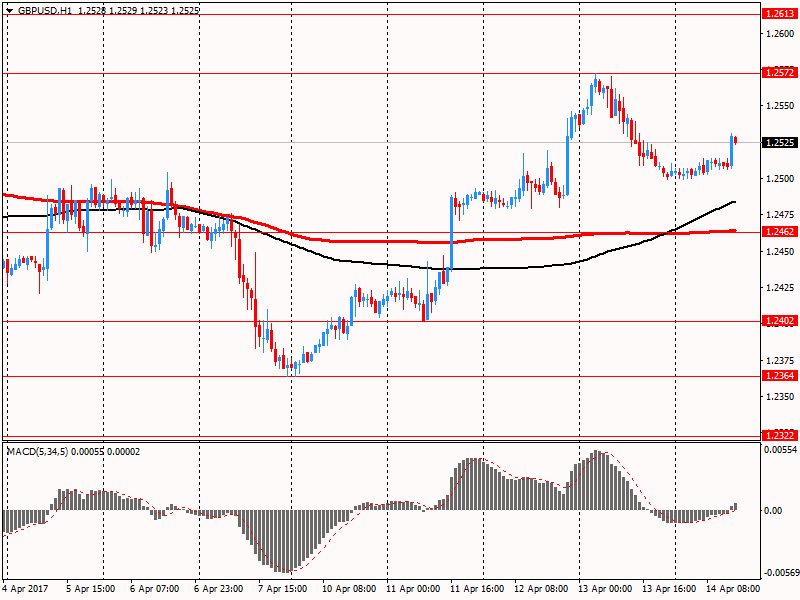This screenshot has height=600, width=800.
Task: Click the 1.2450 price axis value
Action: (780, 251)
